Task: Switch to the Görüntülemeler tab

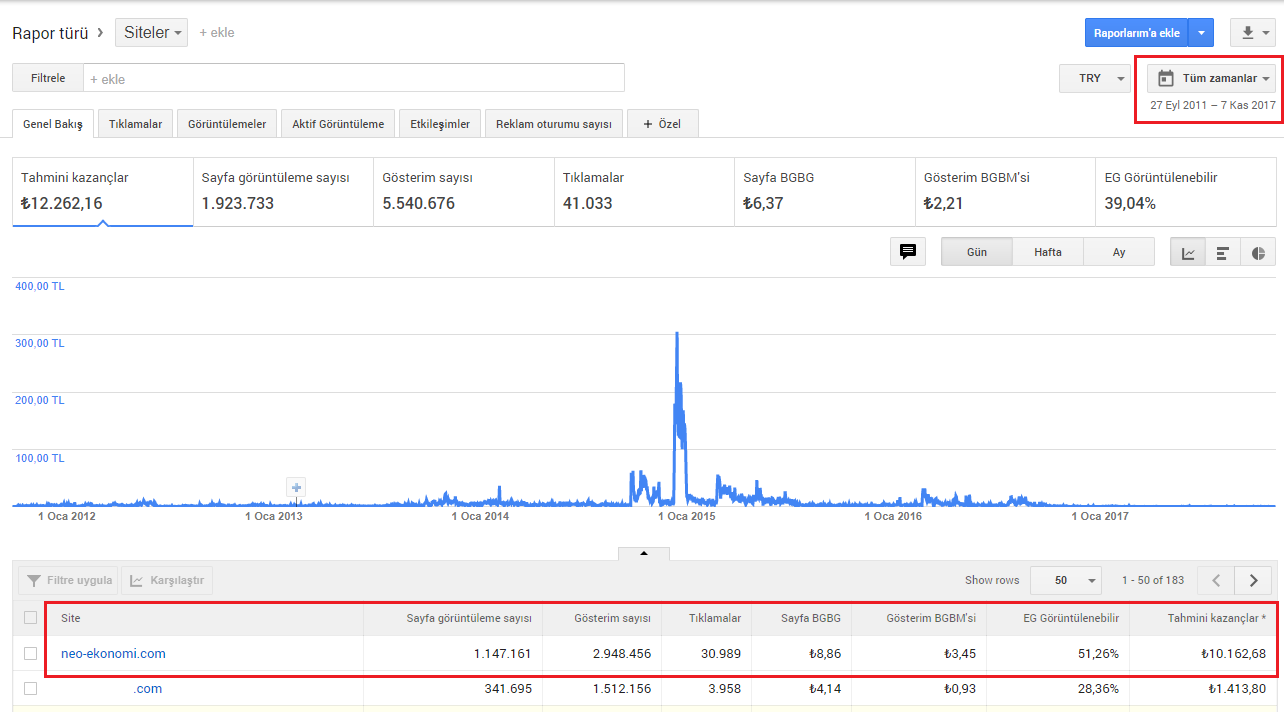Action: coord(227,124)
